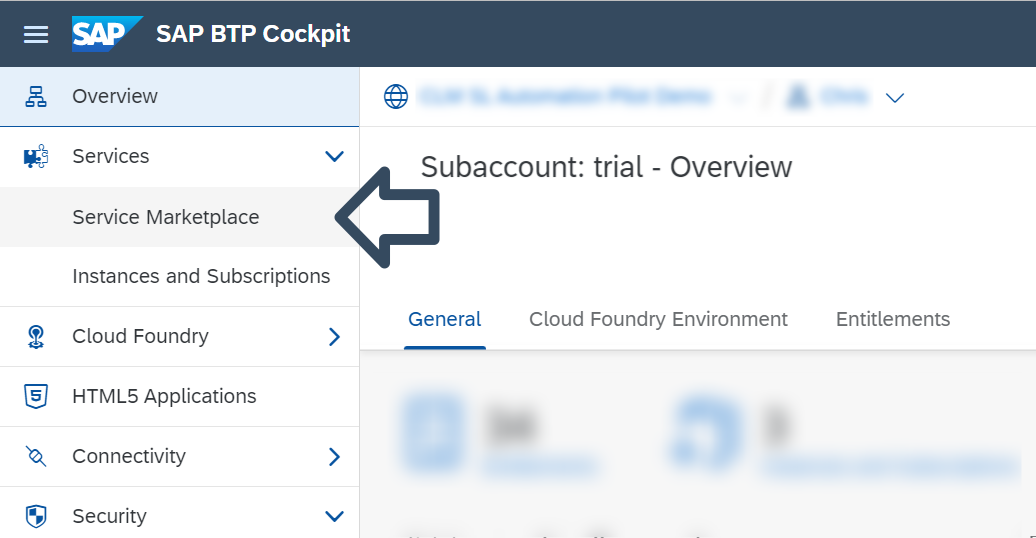The height and width of the screenshot is (538, 1036).
Task: Select Security menu label
Action: (110, 516)
